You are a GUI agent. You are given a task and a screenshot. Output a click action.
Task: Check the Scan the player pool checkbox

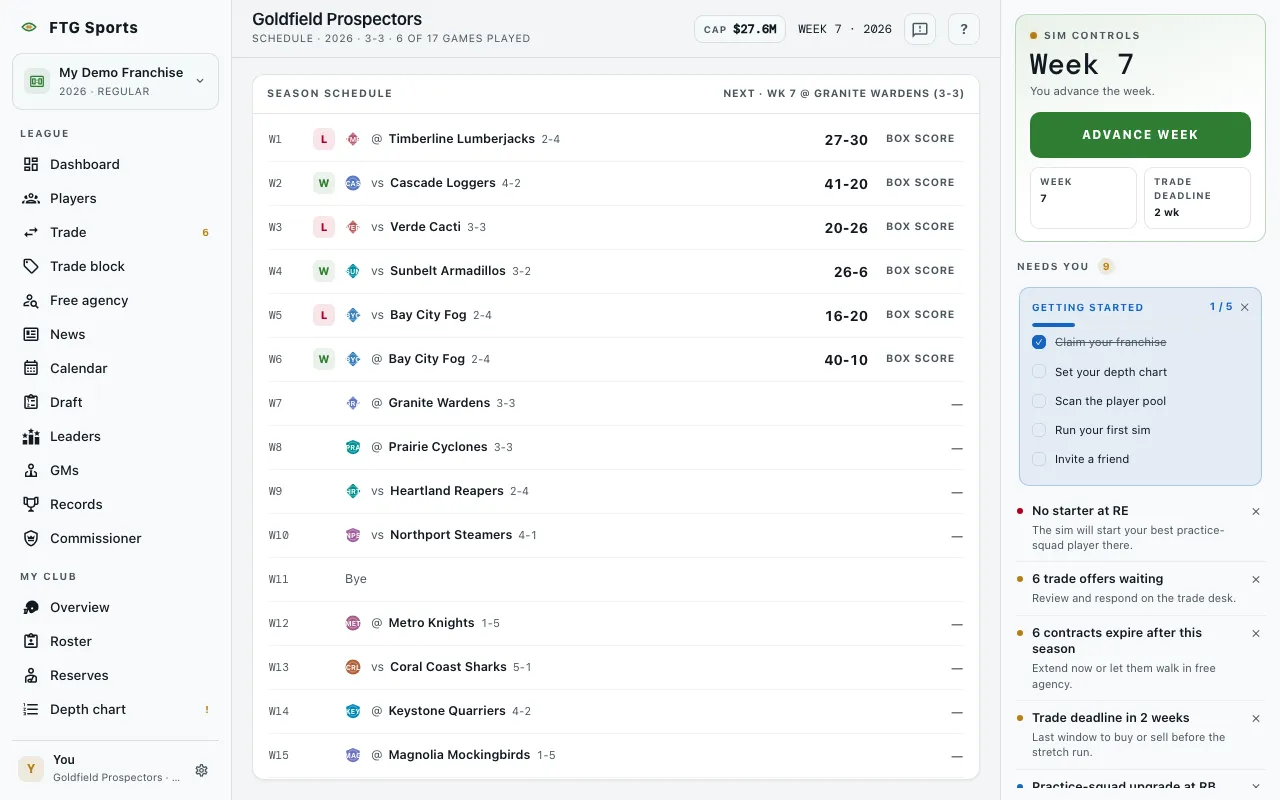click(x=1039, y=401)
